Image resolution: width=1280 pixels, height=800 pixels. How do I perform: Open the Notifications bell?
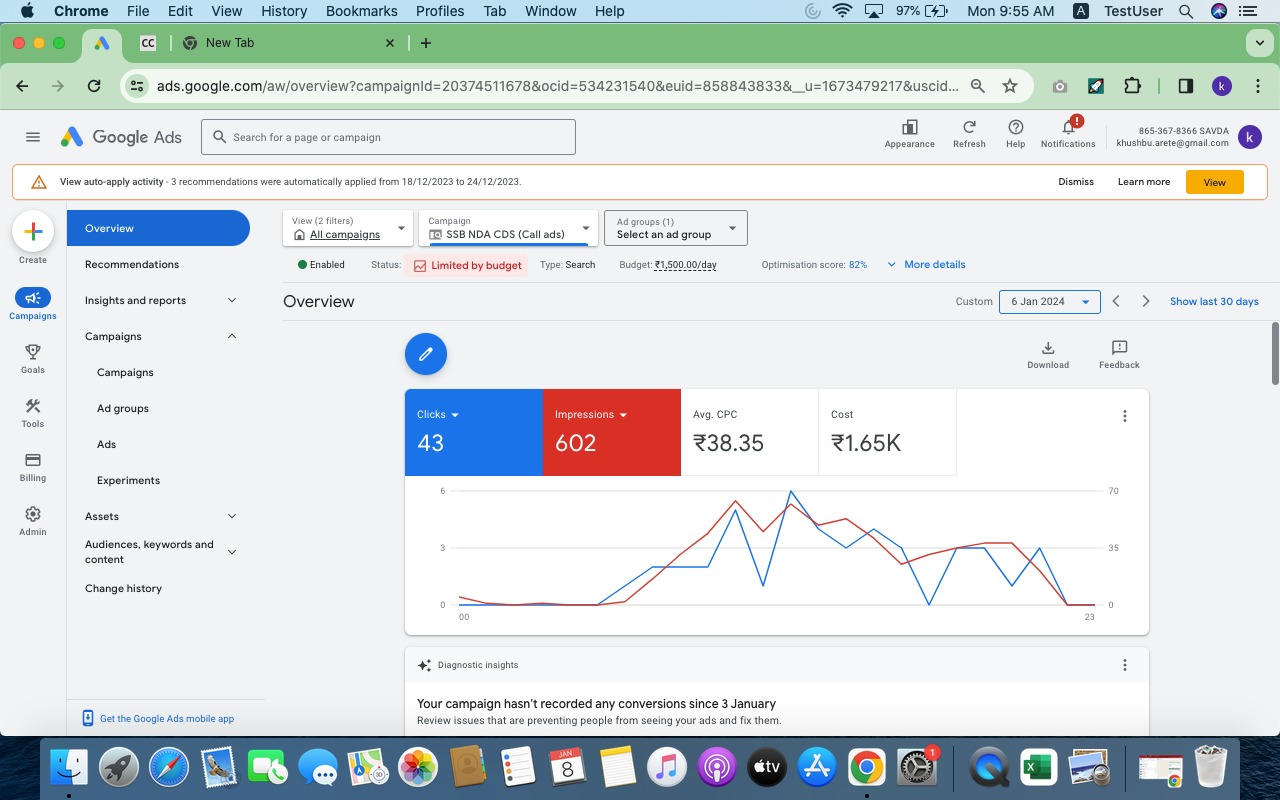coord(1068,128)
